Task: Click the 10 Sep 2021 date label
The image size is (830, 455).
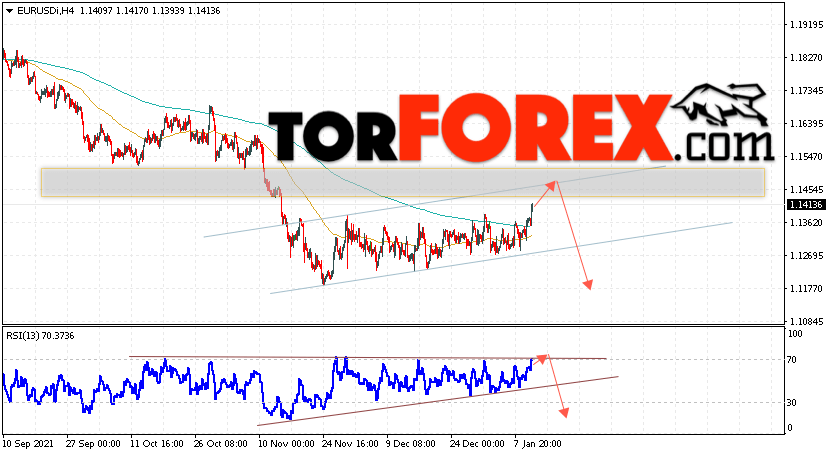Action: (28, 443)
